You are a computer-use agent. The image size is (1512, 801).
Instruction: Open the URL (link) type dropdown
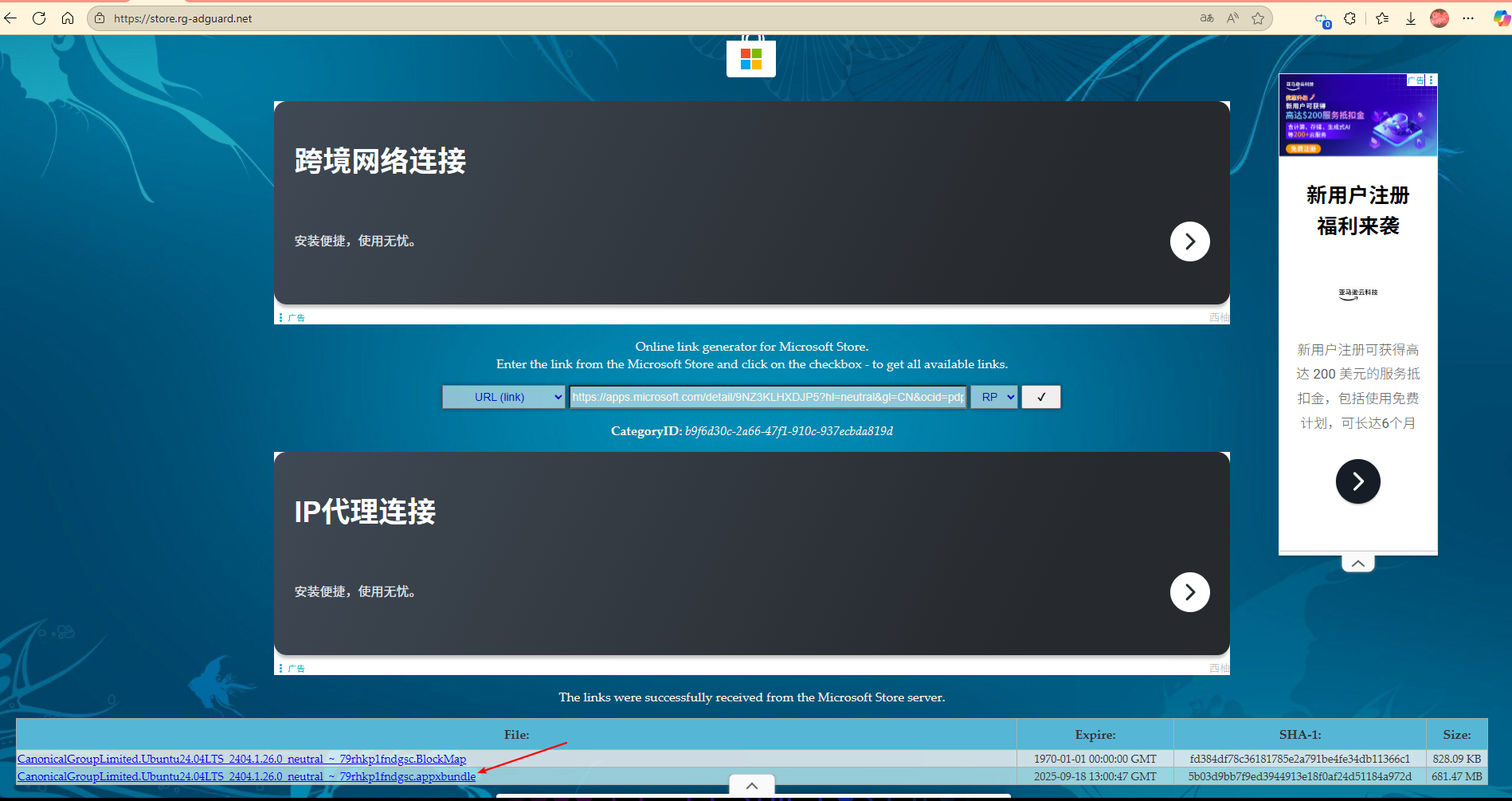pos(503,397)
